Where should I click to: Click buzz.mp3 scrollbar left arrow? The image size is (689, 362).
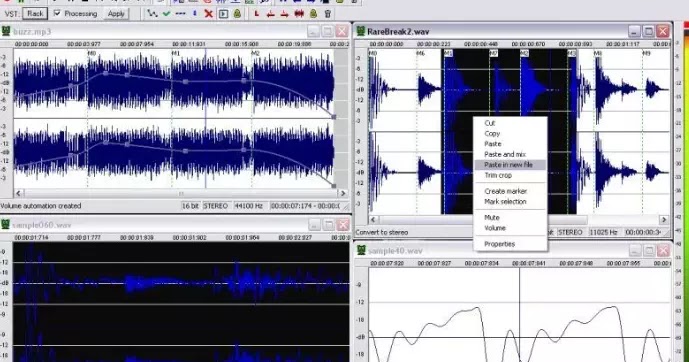click(18, 193)
